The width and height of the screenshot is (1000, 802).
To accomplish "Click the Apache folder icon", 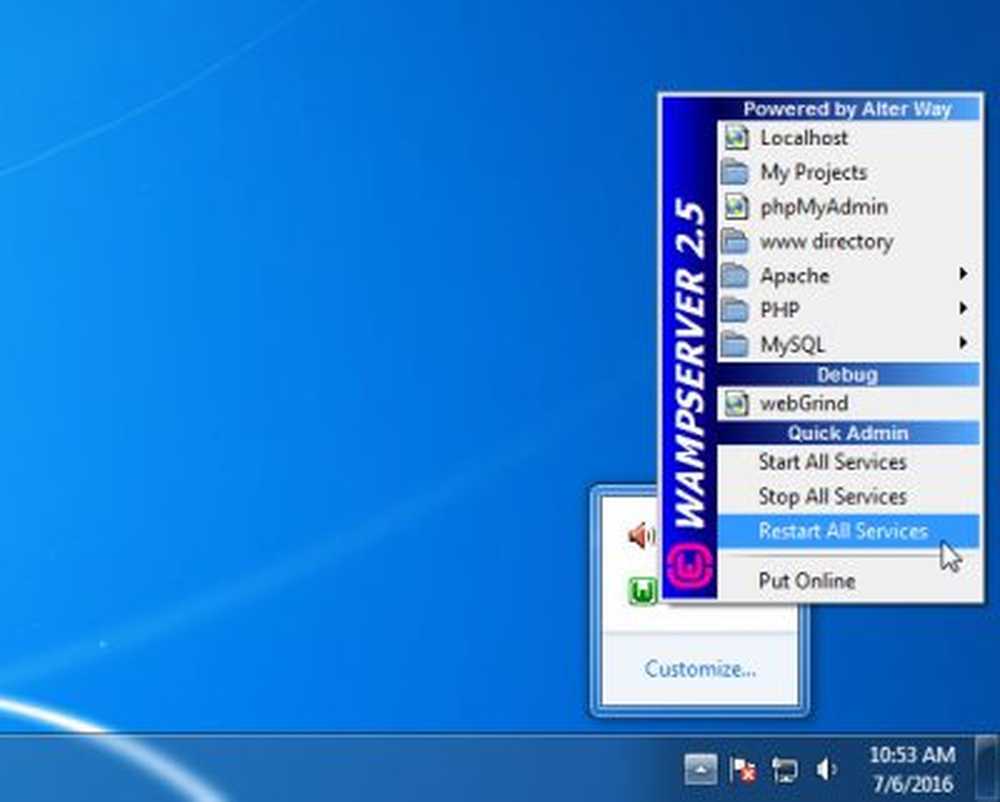I will click(x=735, y=275).
